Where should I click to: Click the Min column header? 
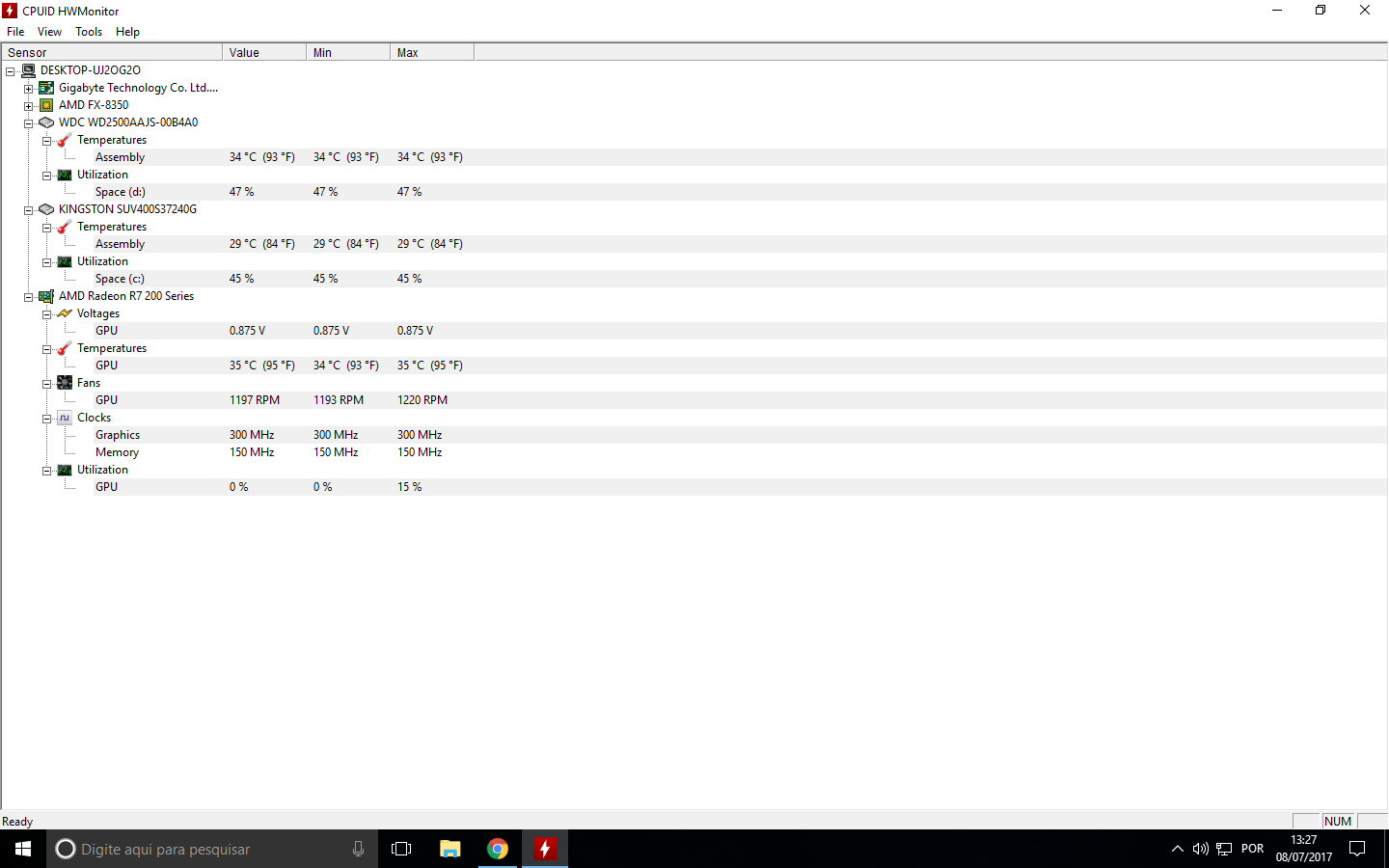coord(348,52)
